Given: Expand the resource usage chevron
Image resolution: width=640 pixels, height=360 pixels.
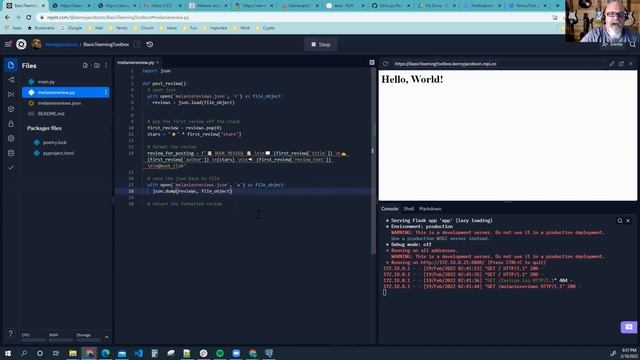Looking at the screenshot, I should click(x=107, y=337).
